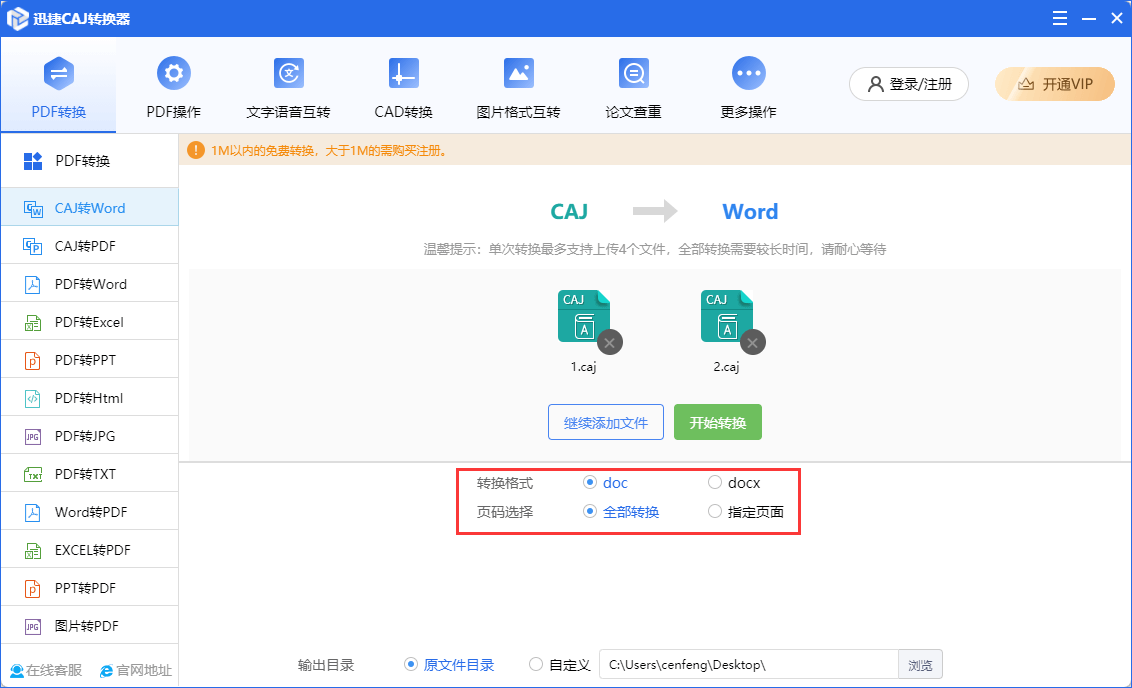The height and width of the screenshot is (688, 1132).
Task: Click the 开始转换 green button
Action: [717, 423]
